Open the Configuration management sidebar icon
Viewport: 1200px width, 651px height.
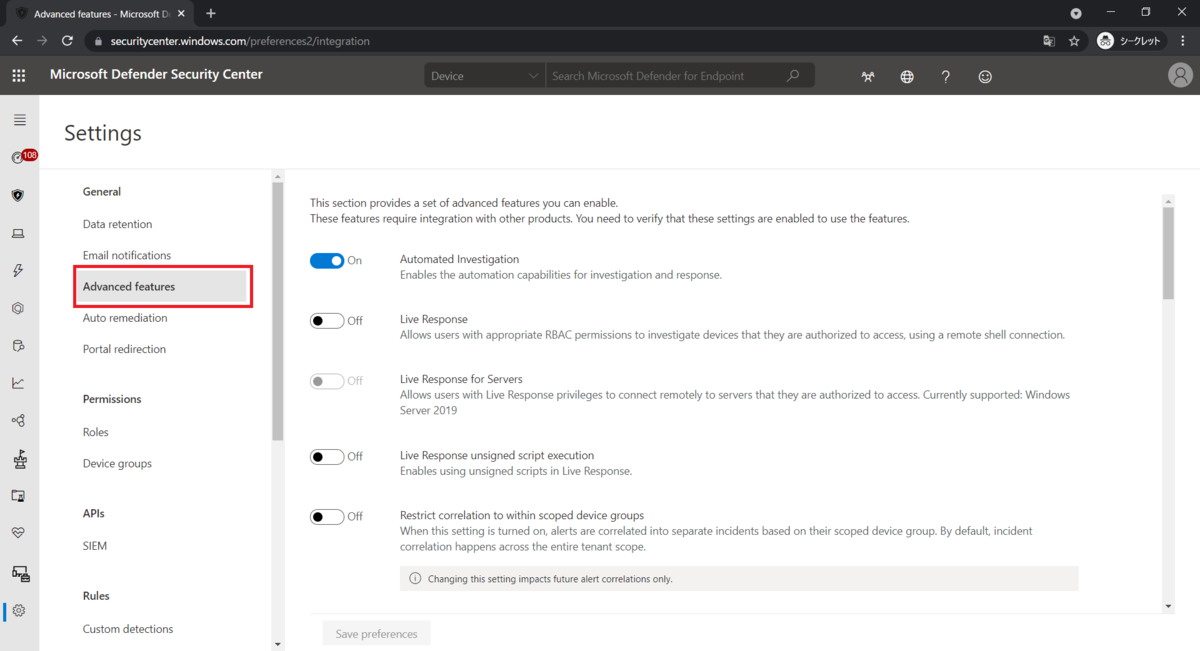click(x=20, y=573)
